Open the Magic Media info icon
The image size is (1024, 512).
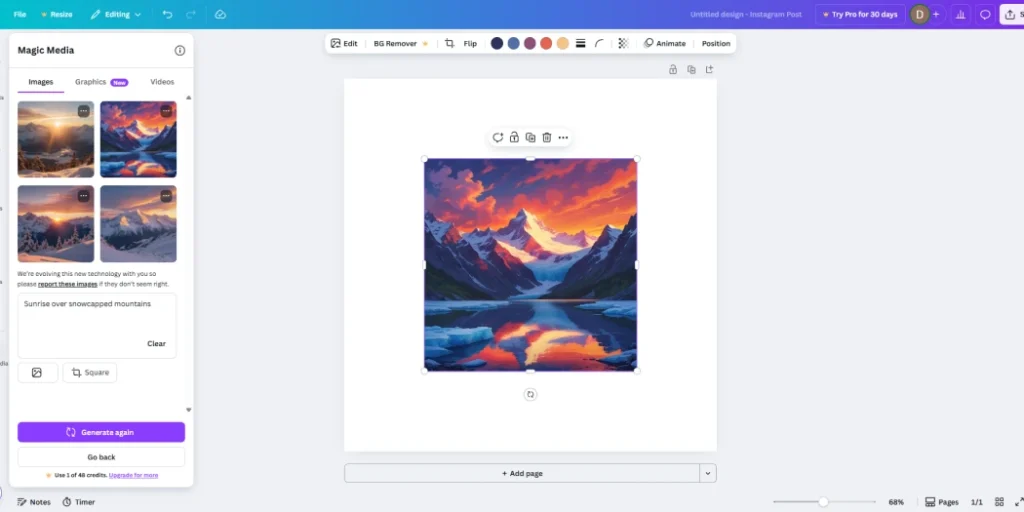point(180,51)
